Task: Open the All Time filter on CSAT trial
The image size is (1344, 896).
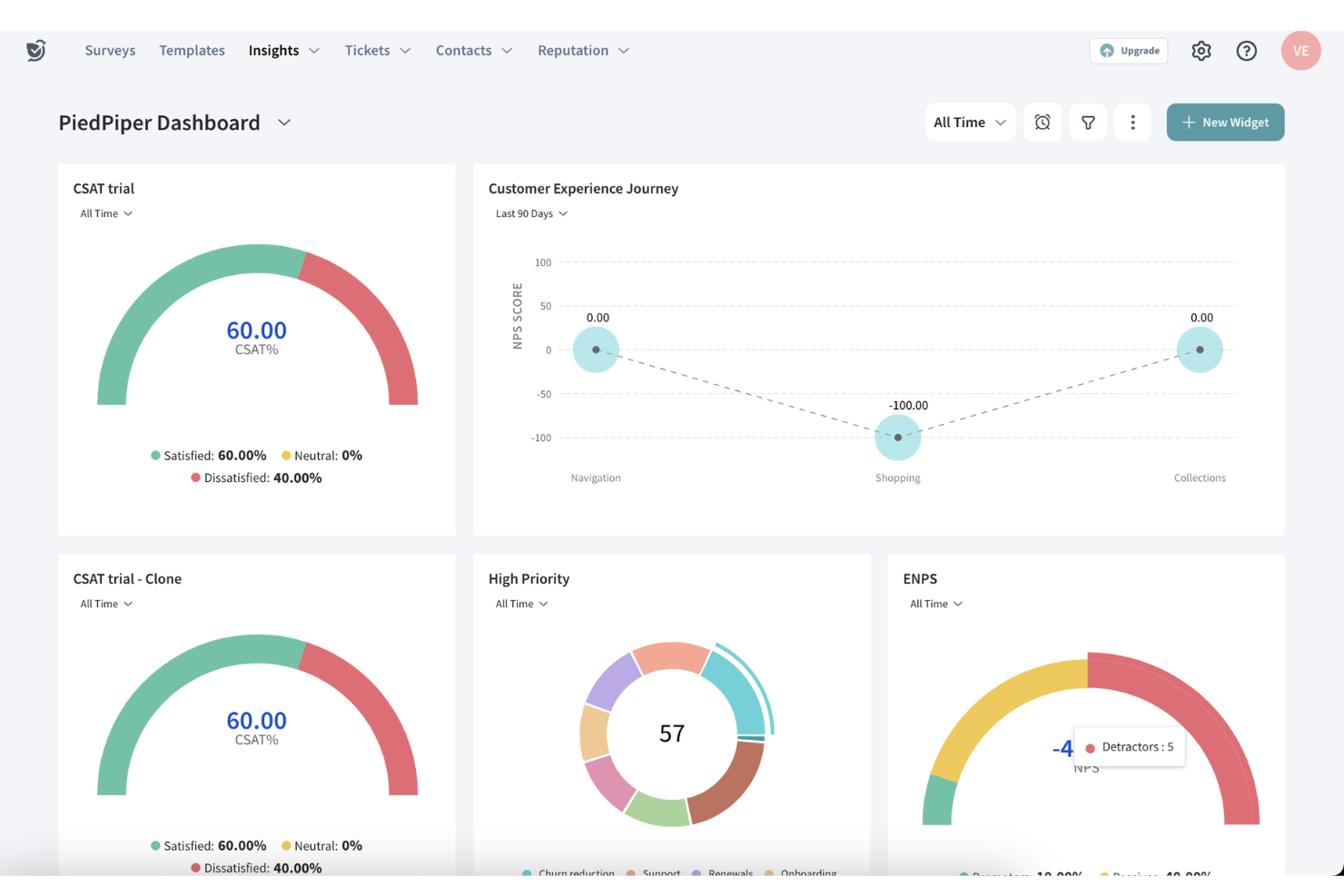Action: coord(105,212)
